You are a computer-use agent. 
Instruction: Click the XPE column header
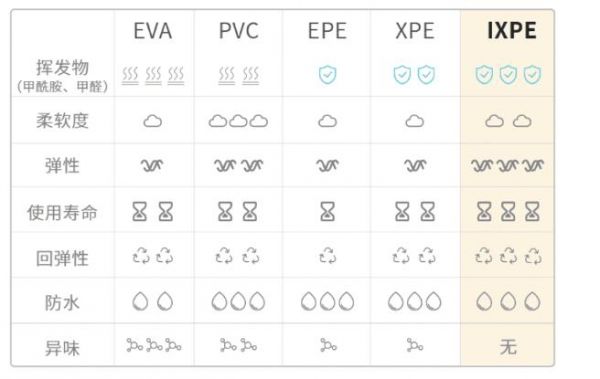click(x=415, y=31)
